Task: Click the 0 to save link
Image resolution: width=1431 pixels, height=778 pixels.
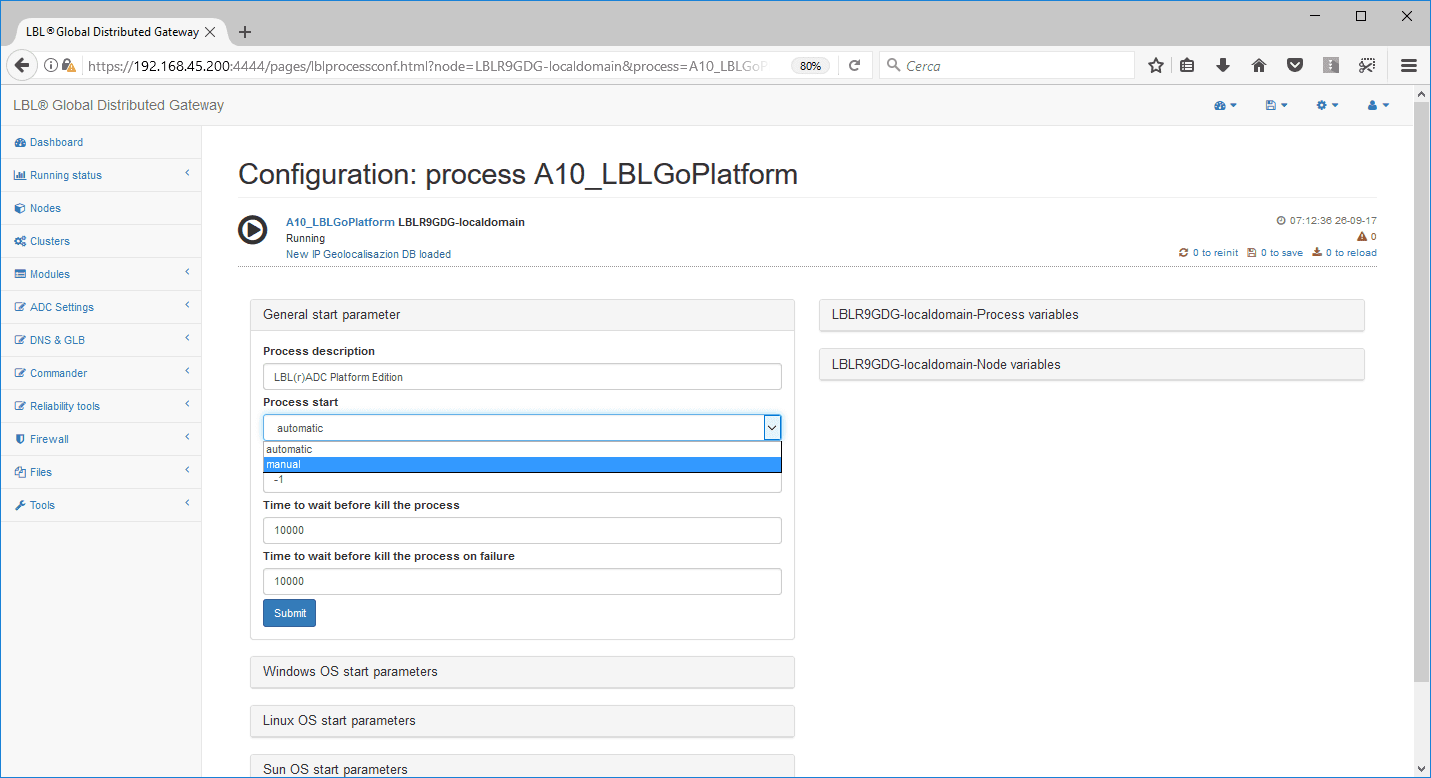Action: [1275, 253]
